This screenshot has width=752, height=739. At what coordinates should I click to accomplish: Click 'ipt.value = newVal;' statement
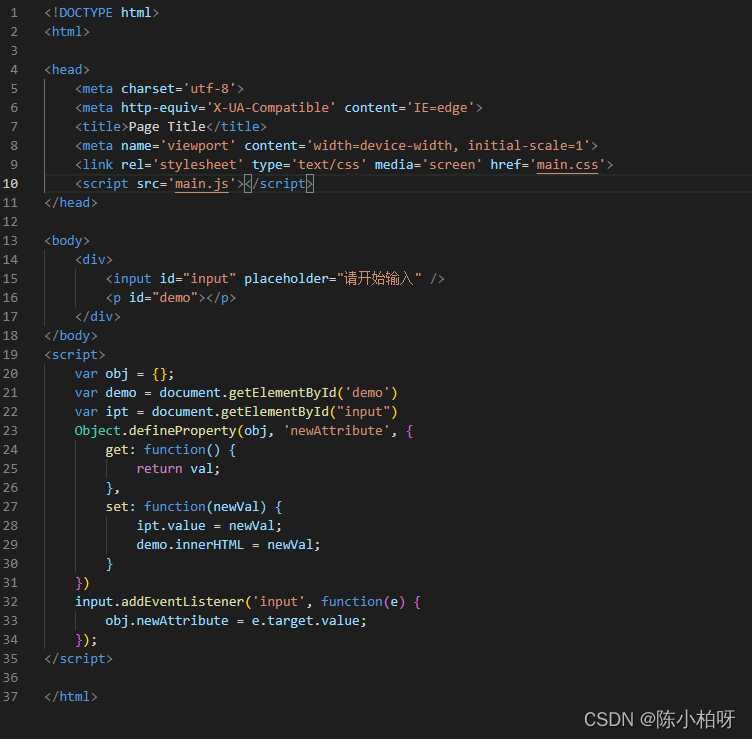tap(209, 526)
